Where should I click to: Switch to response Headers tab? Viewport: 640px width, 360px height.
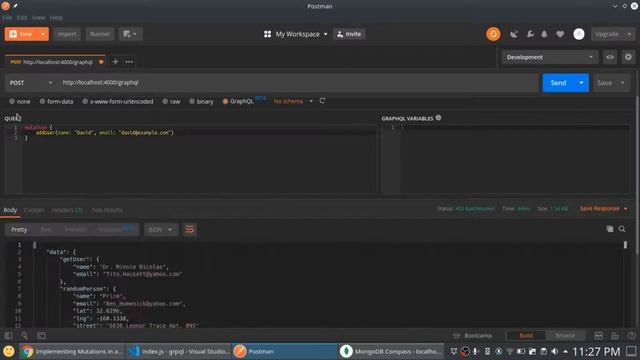point(67,210)
